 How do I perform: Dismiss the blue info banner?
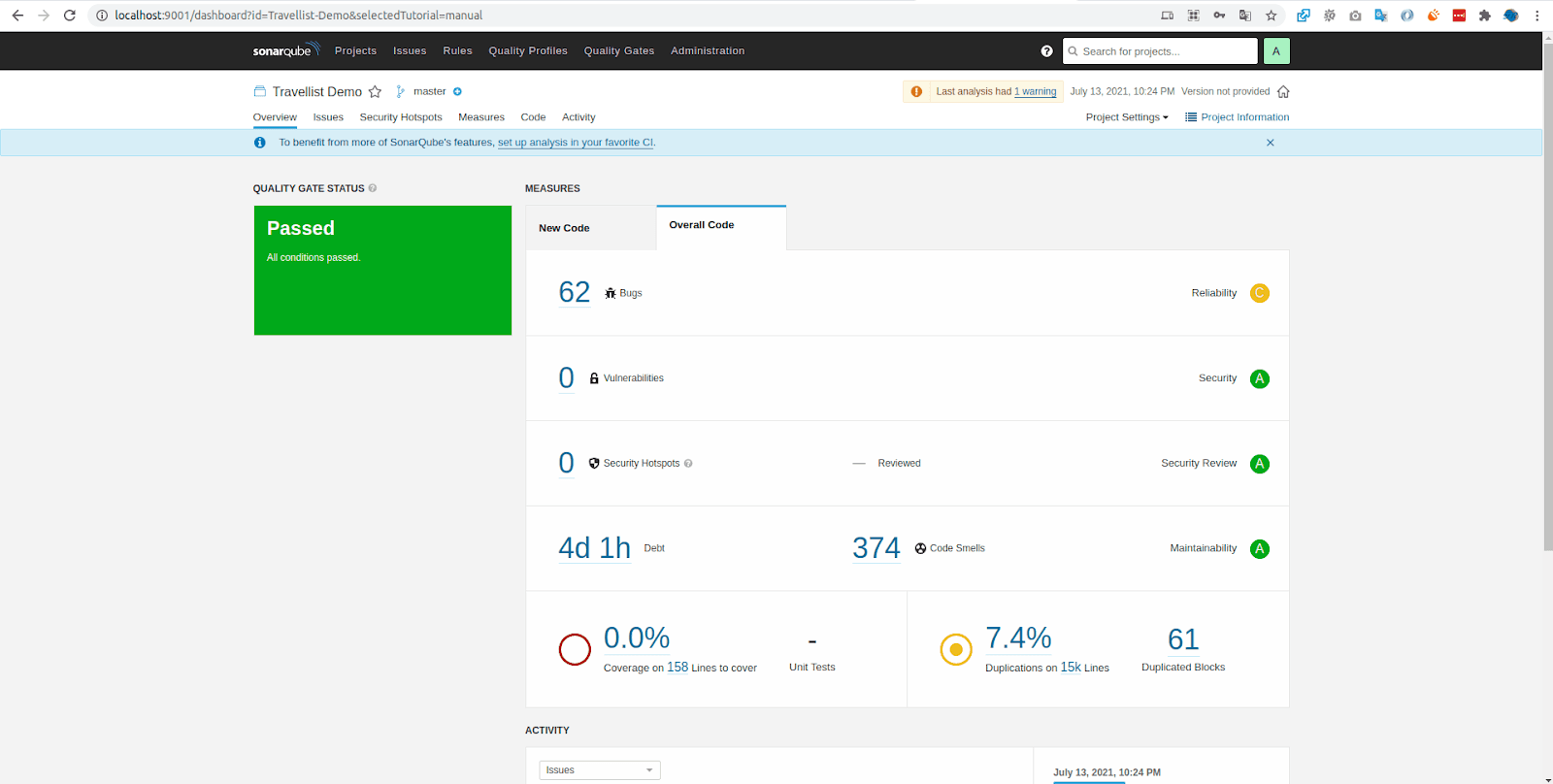pyautogui.click(x=1270, y=143)
